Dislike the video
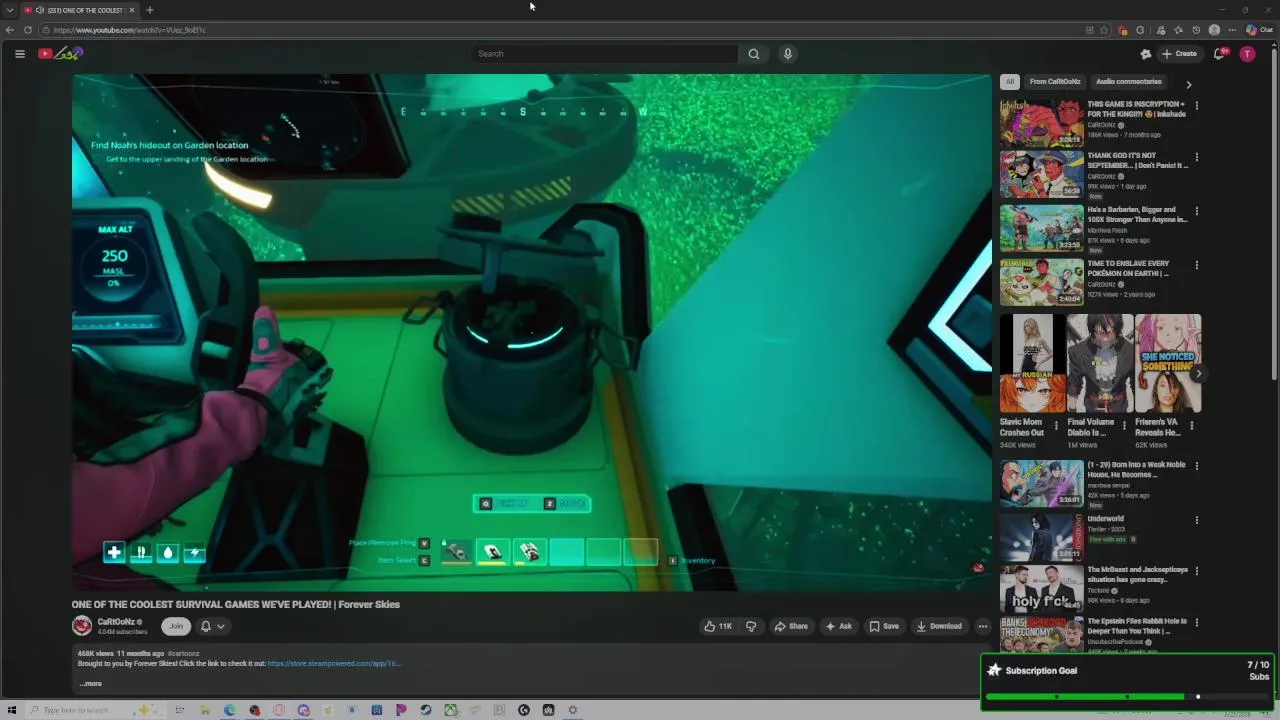Image resolution: width=1280 pixels, height=720 pixels. tap(751, 626)
